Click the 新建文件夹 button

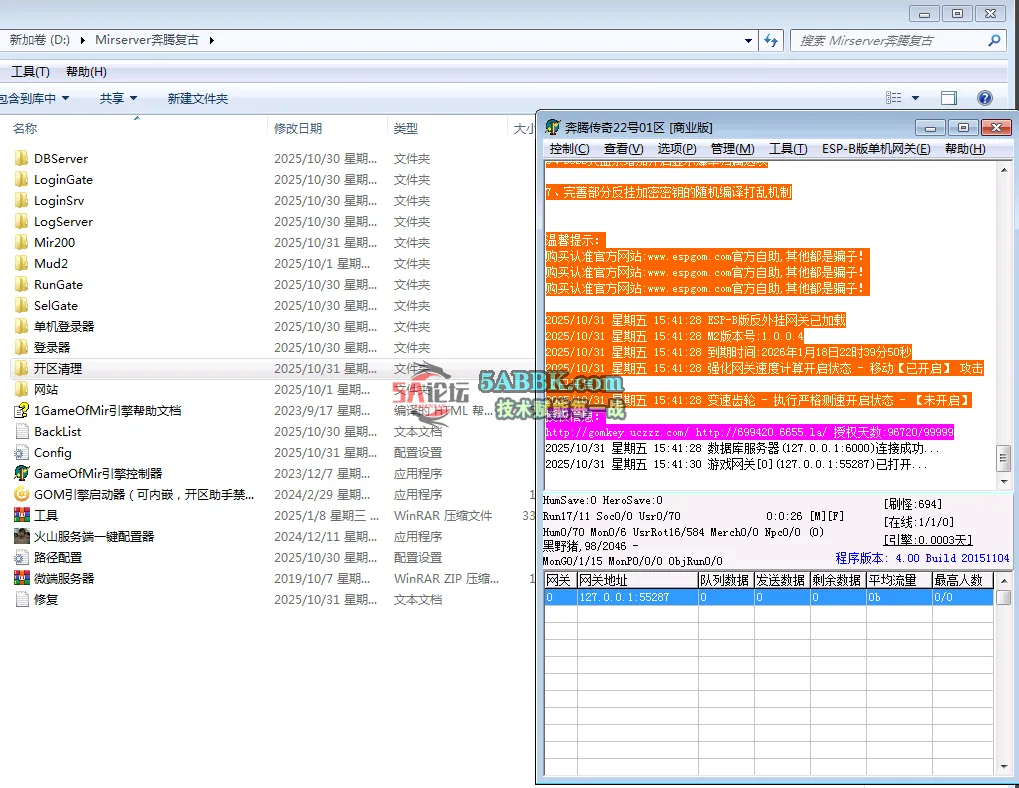197,98
